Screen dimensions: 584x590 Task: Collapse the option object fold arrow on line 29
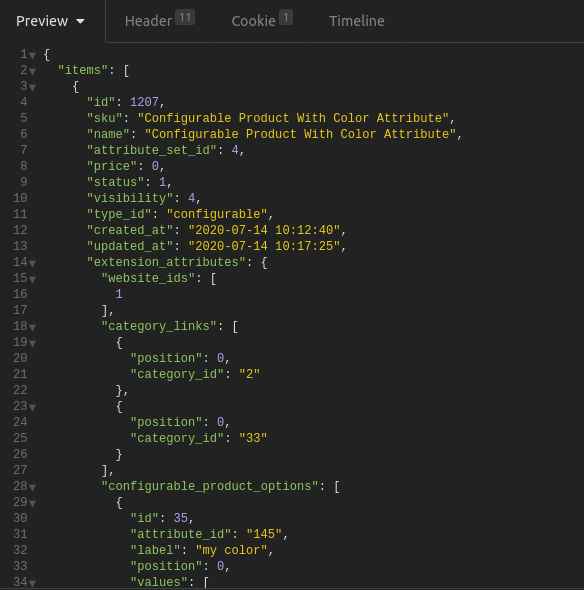(32, 503)
